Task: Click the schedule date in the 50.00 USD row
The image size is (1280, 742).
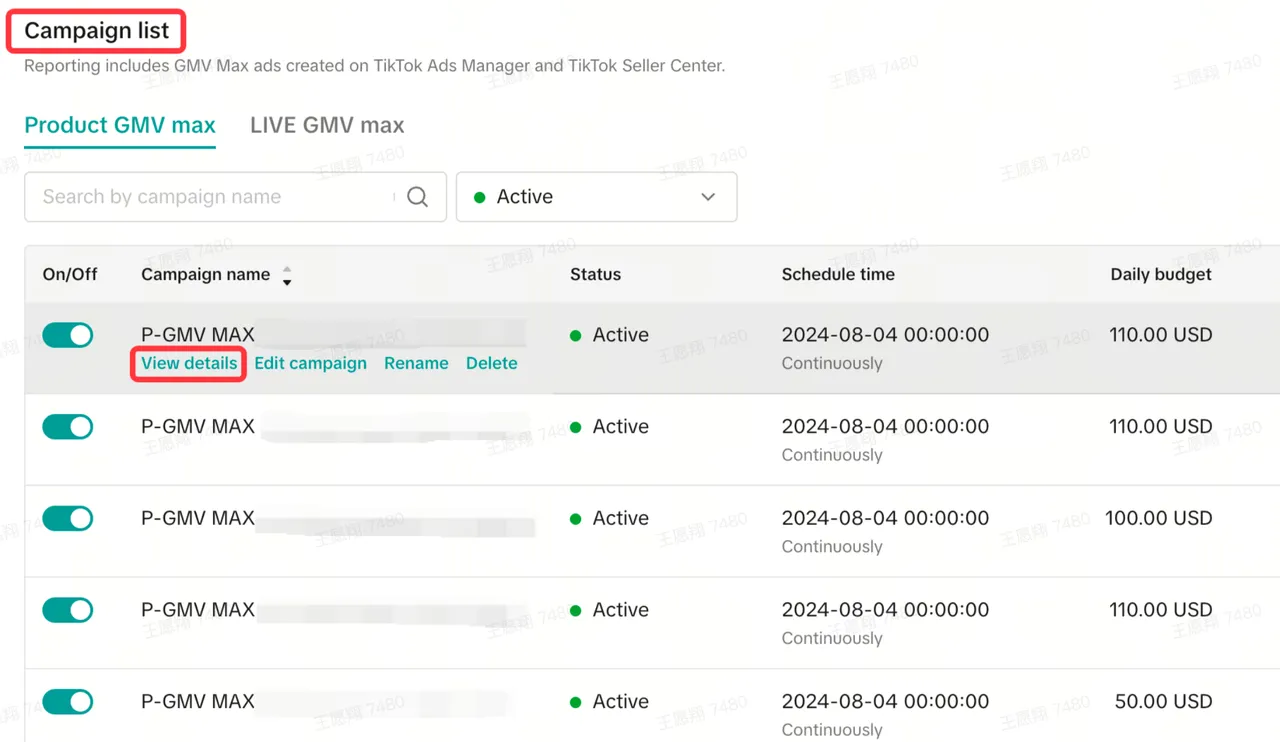Action: tap(885, 701)
